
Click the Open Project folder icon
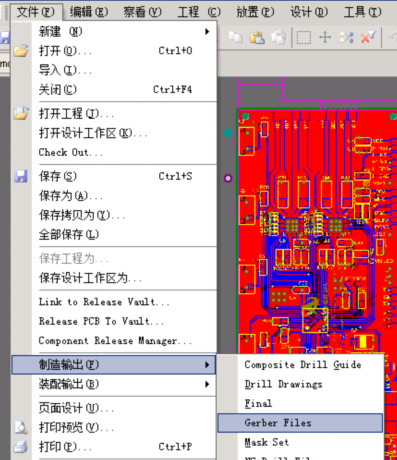click(21, 113)
